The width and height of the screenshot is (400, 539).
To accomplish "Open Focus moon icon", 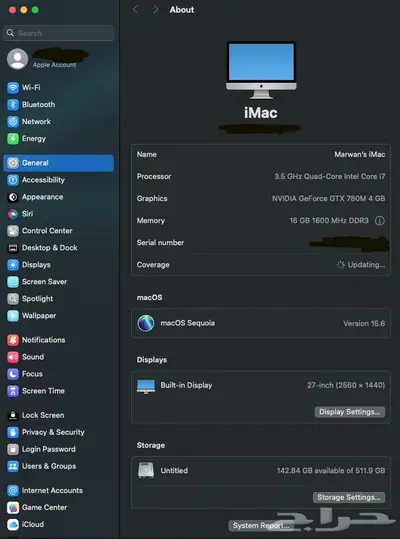I will (x=13, y=374).
